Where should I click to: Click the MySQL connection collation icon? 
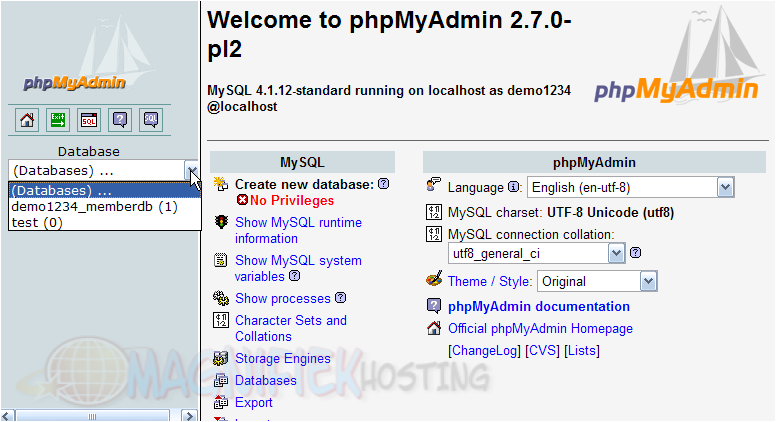(434, 234)
